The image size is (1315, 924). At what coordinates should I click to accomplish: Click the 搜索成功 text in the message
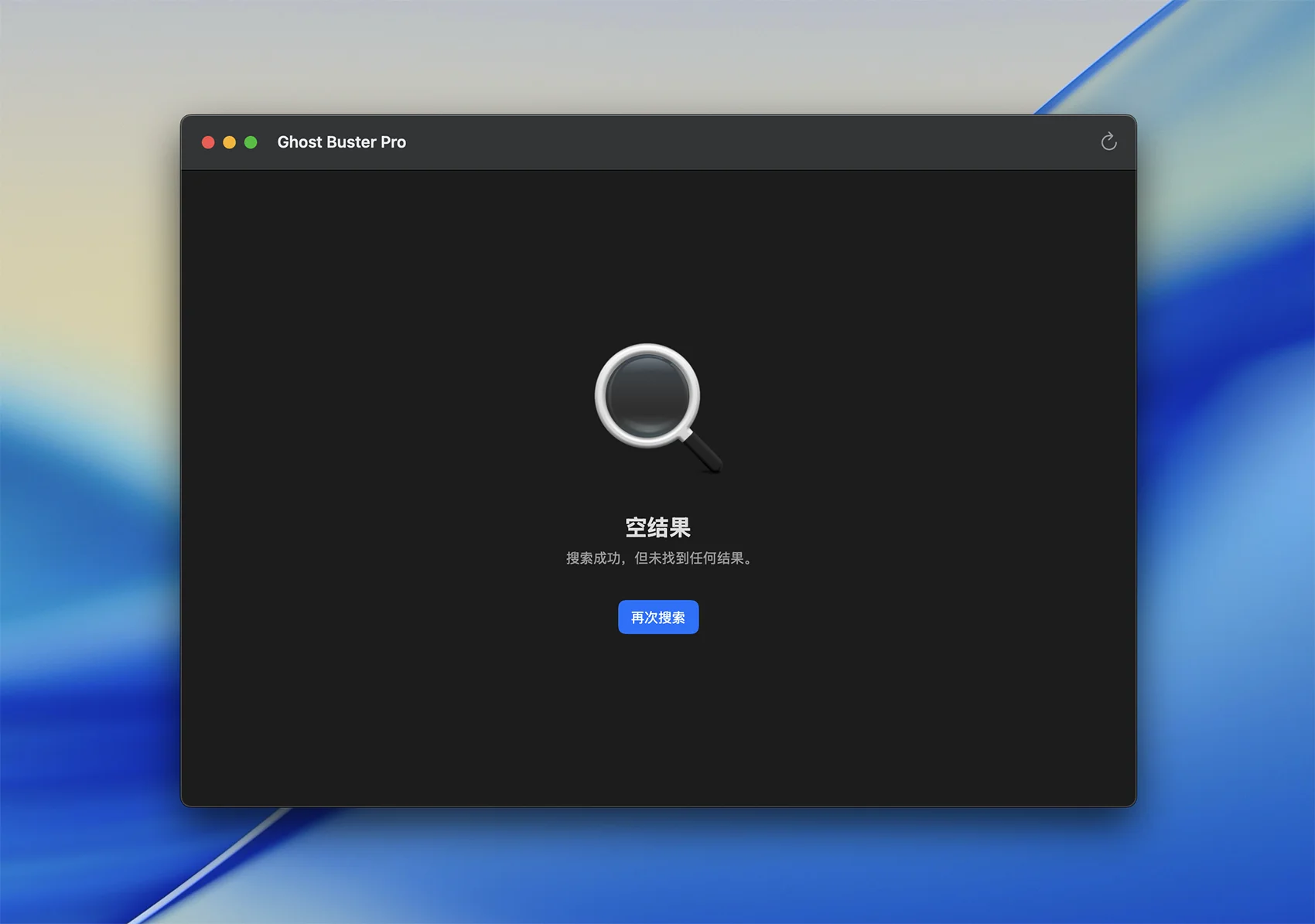pos(593,558)
